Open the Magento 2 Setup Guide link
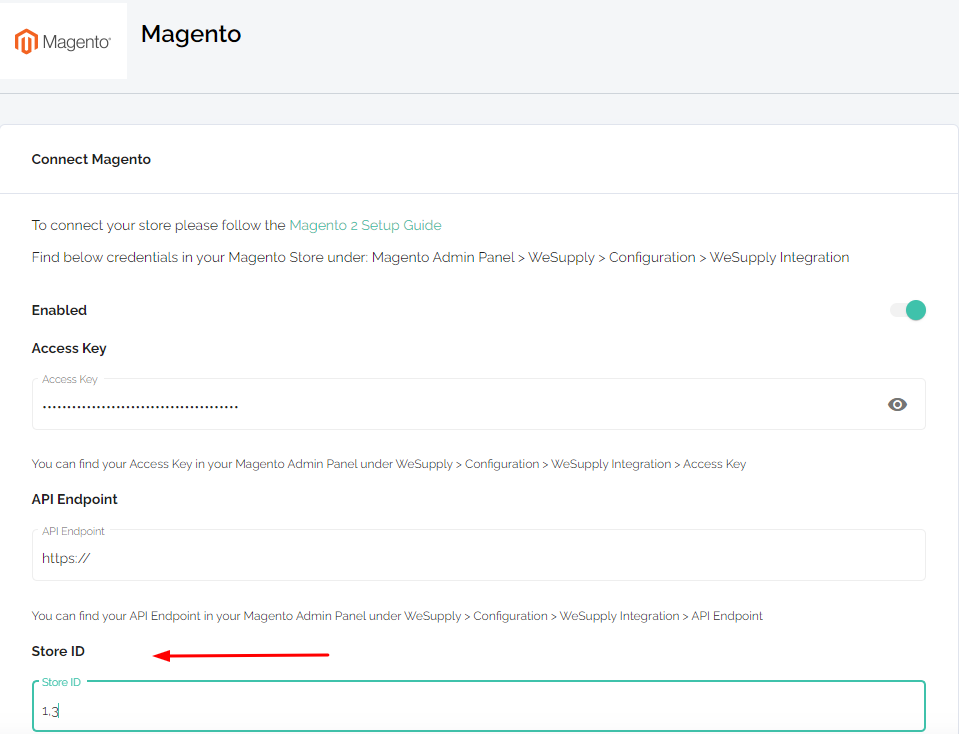The height and width of the screenshot is (734, 959). point(365,225)
